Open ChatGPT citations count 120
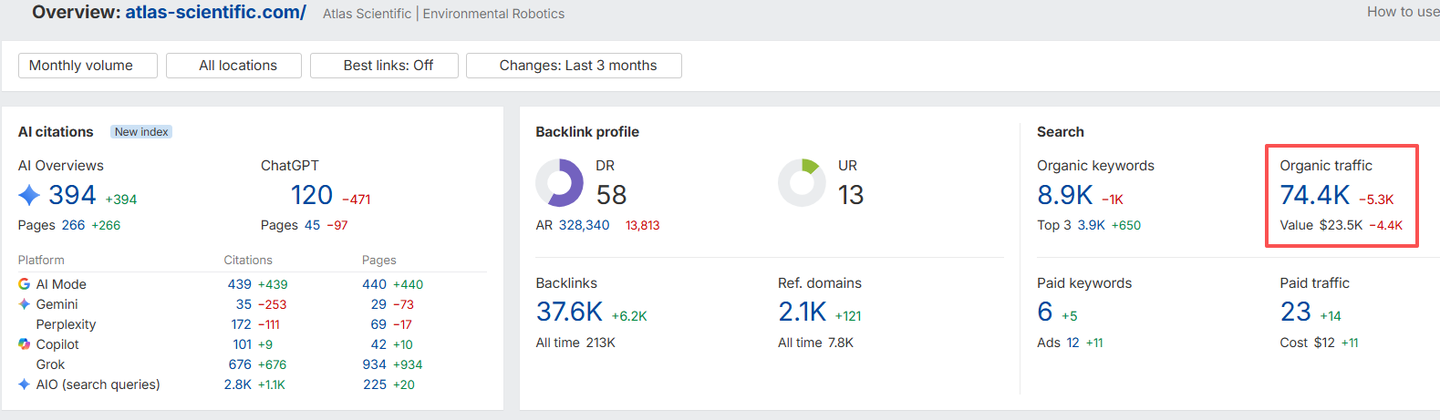1440x420 pixels. (x=312, y=195)
